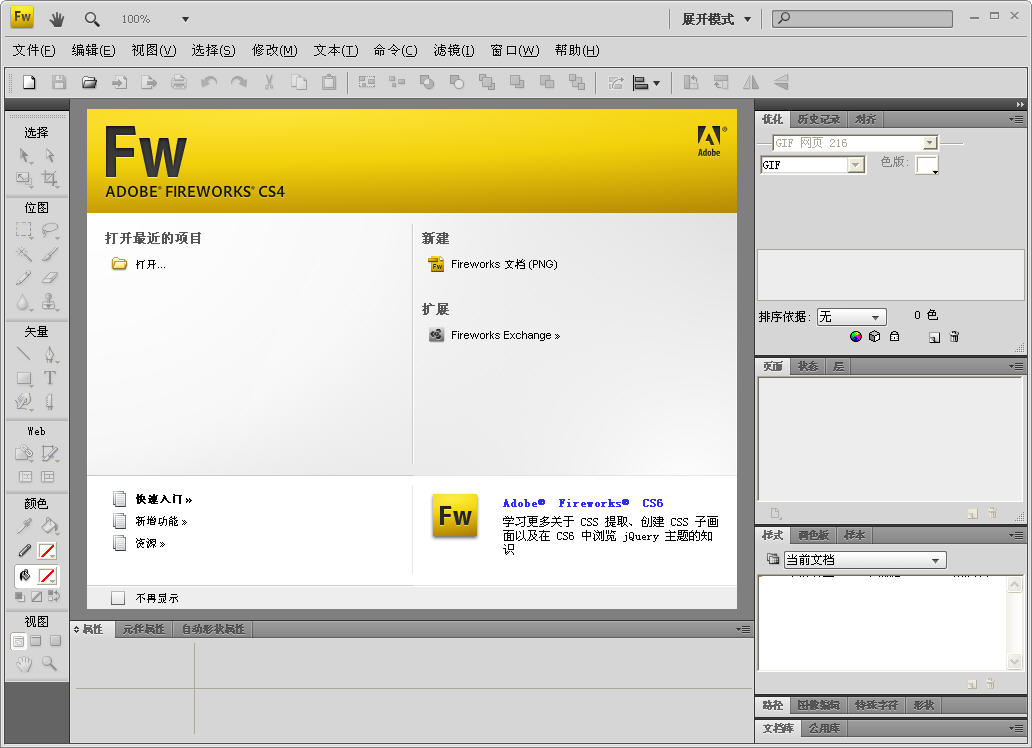This screenshot has height=748, width=1032.
Task: Open the 滤镜 menu
Action: tap(454, 50)
